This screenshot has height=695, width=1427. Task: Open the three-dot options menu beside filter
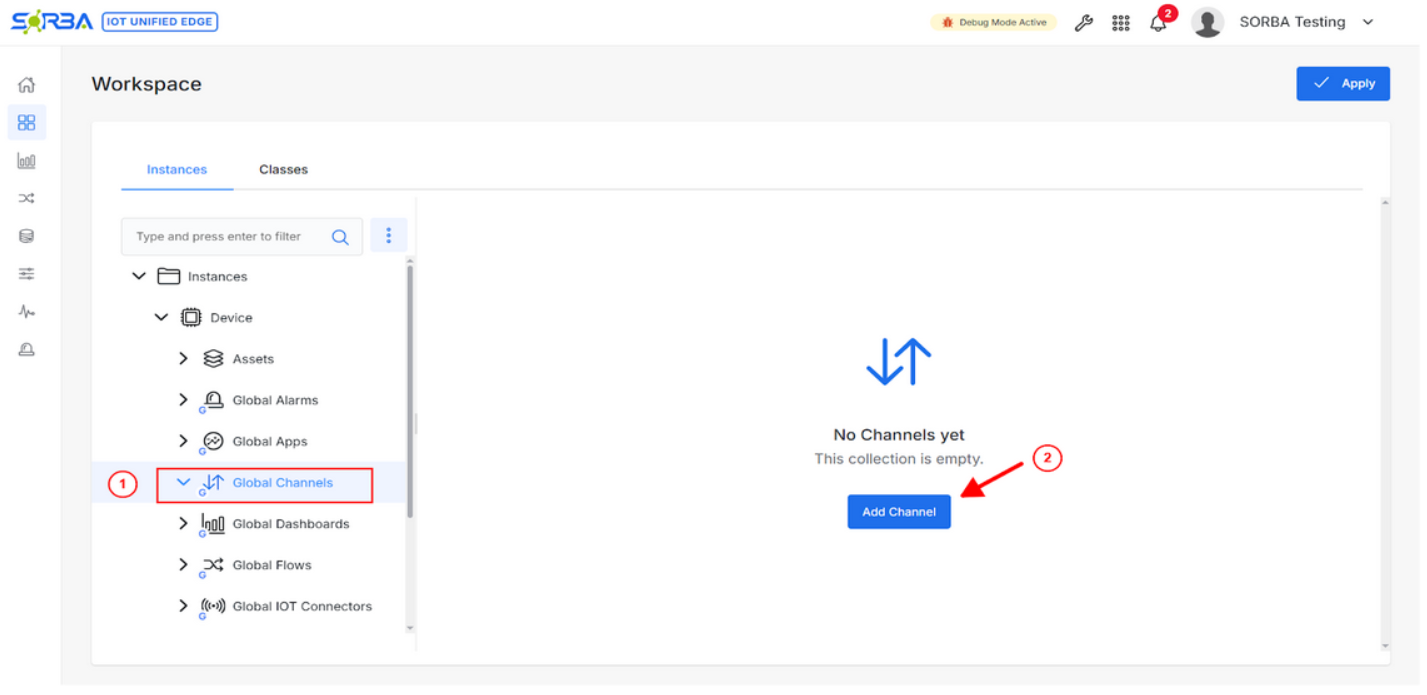point(389,236)
